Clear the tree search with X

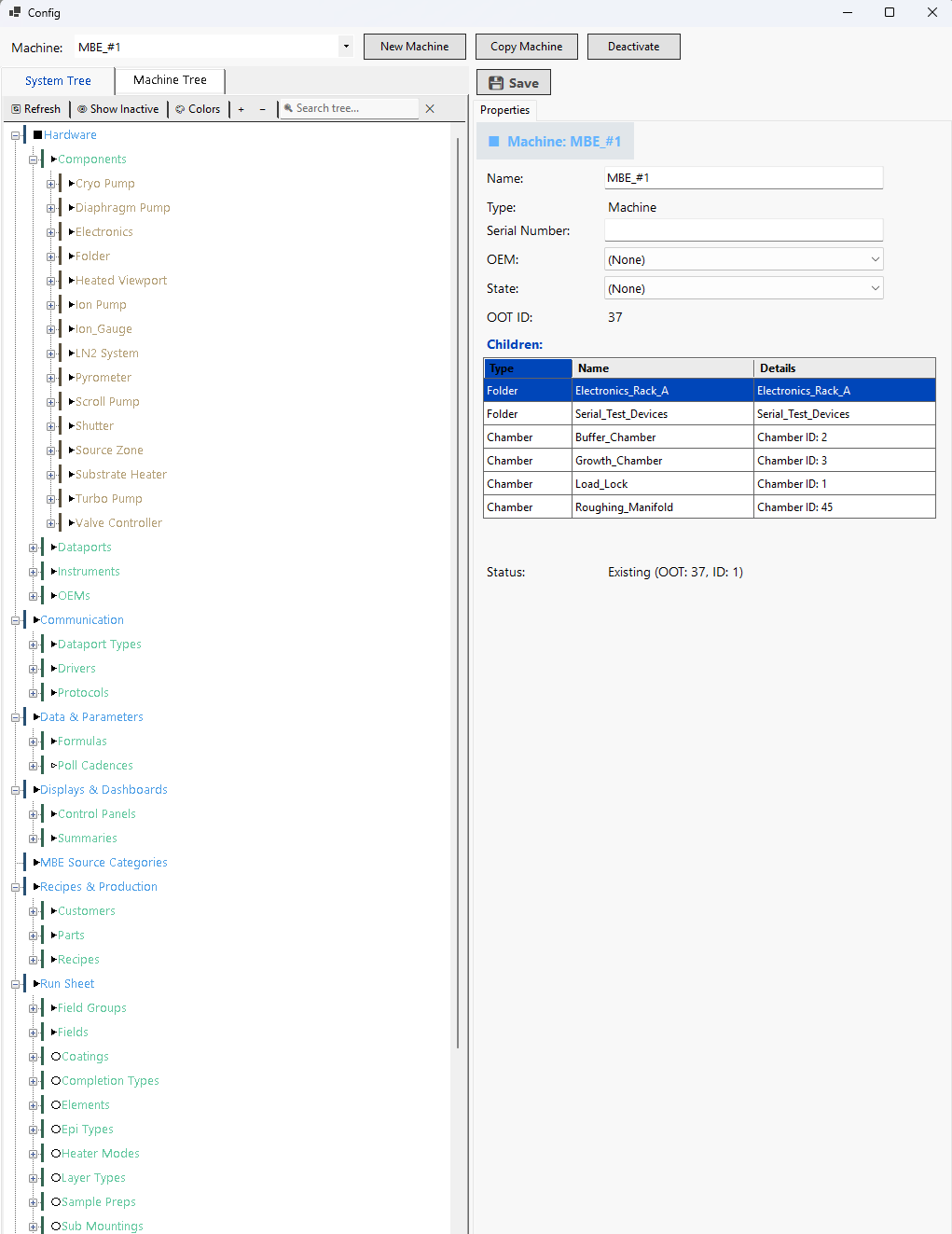click(x=430, y=109)
